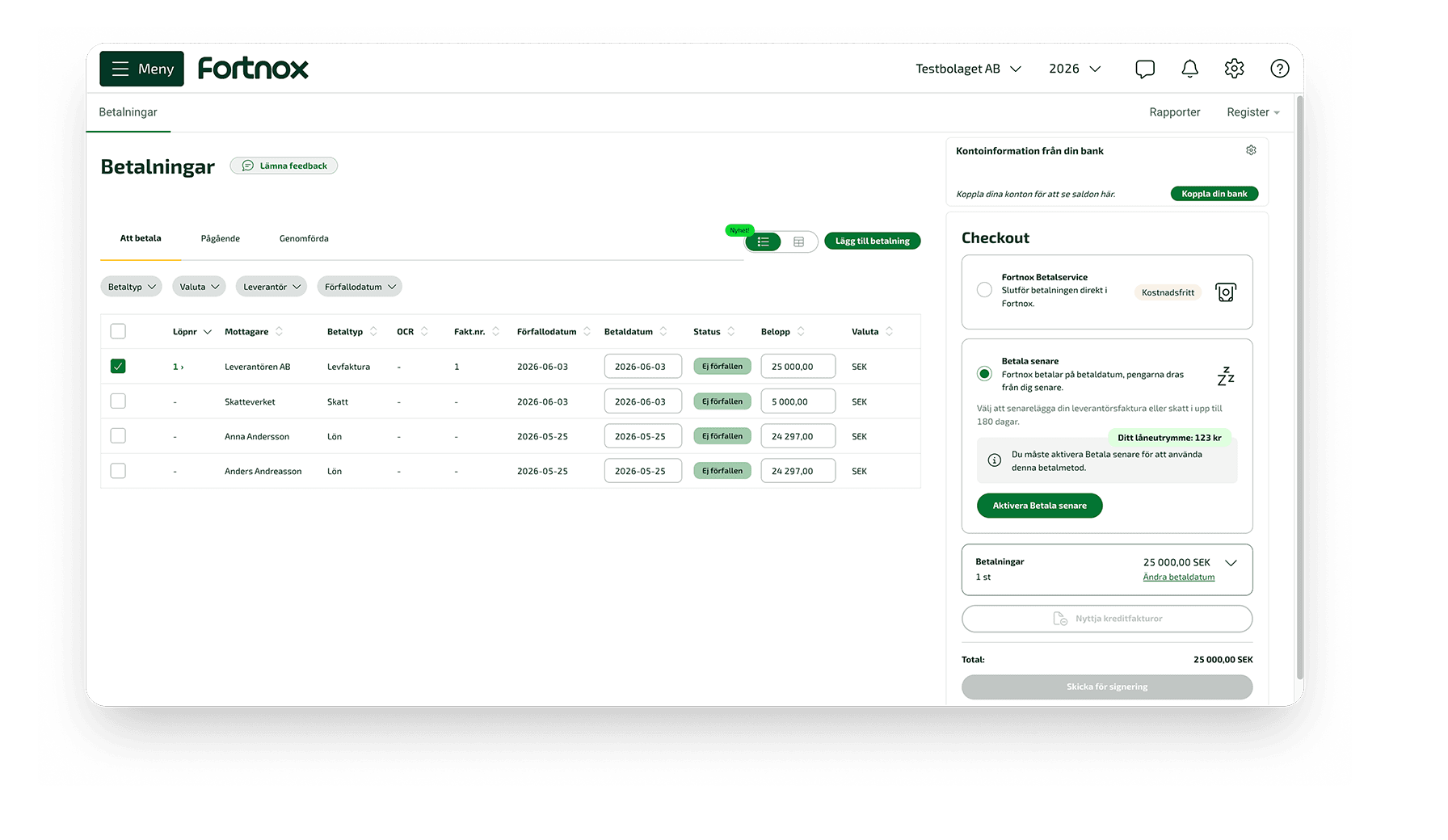Screen dimensions: 1448x840
Task: Sort by Betaldatum column arrows
Action: (x=663, y=331)
